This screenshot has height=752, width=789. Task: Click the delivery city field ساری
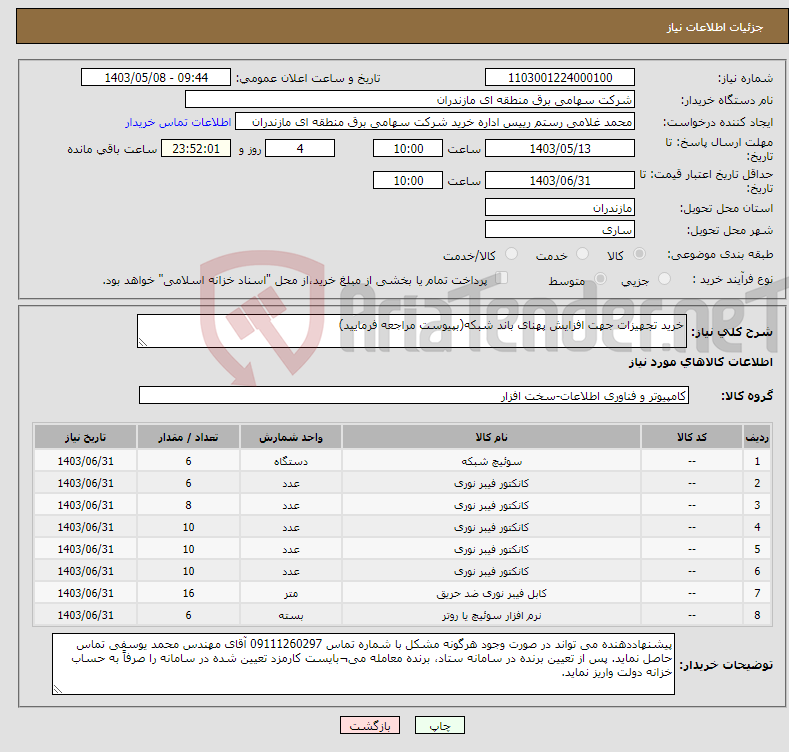click(560, 230)
